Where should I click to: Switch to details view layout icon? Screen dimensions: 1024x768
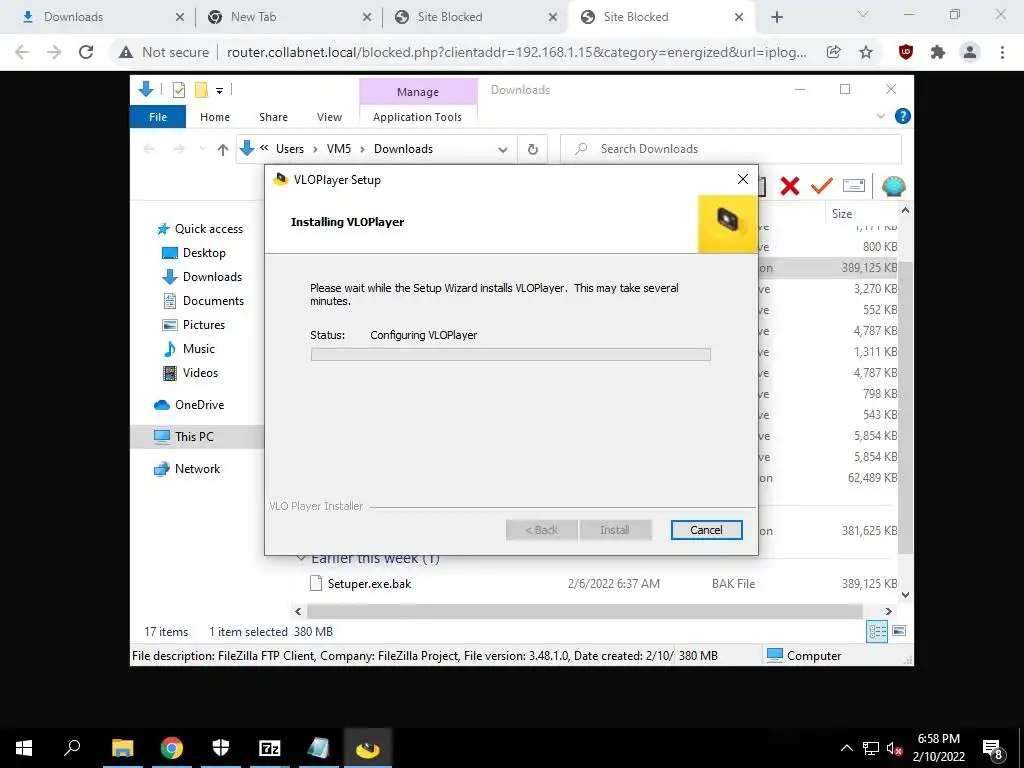pyautogui.click(x=877, y=631)
